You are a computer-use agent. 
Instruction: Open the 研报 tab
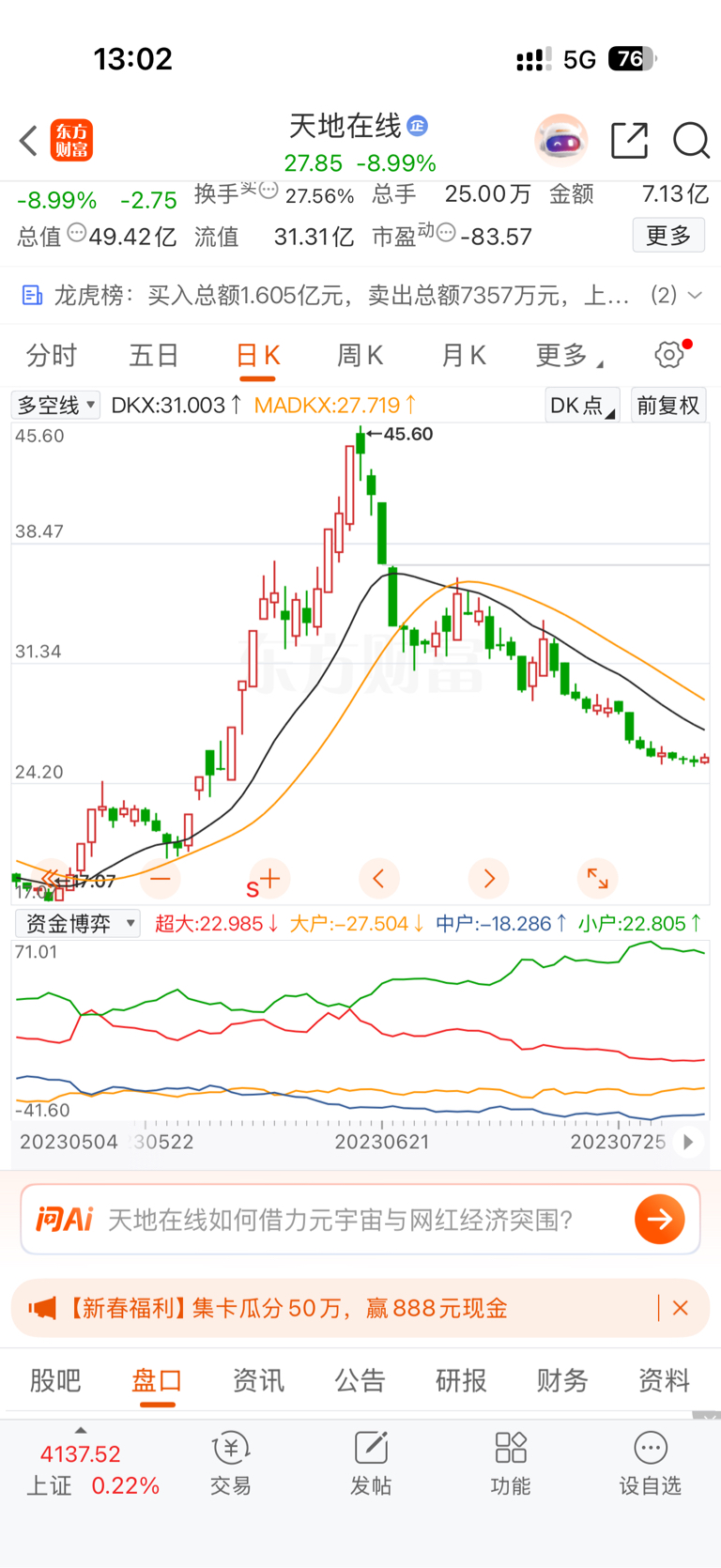(x=461, y=1380)
